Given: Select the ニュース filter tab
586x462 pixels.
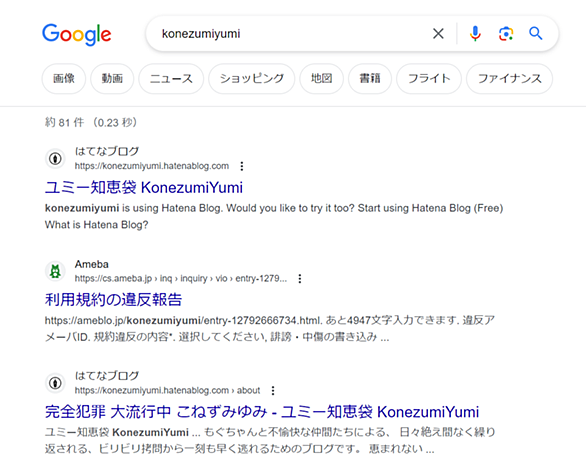Looking at the screenshot, I should 171,78.
